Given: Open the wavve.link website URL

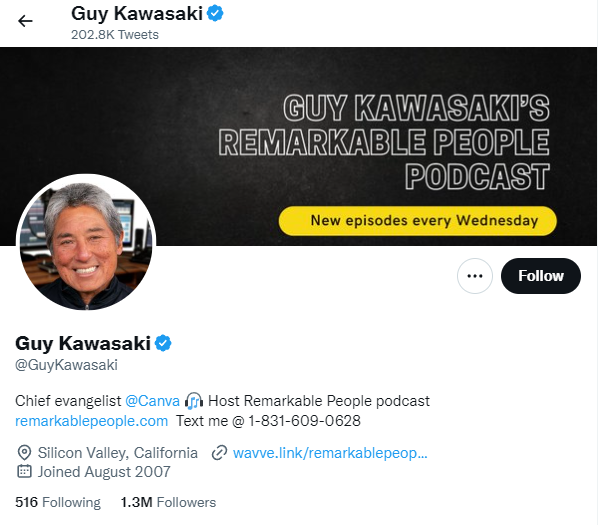Looking at the screenshot, I should click(330, 453).
